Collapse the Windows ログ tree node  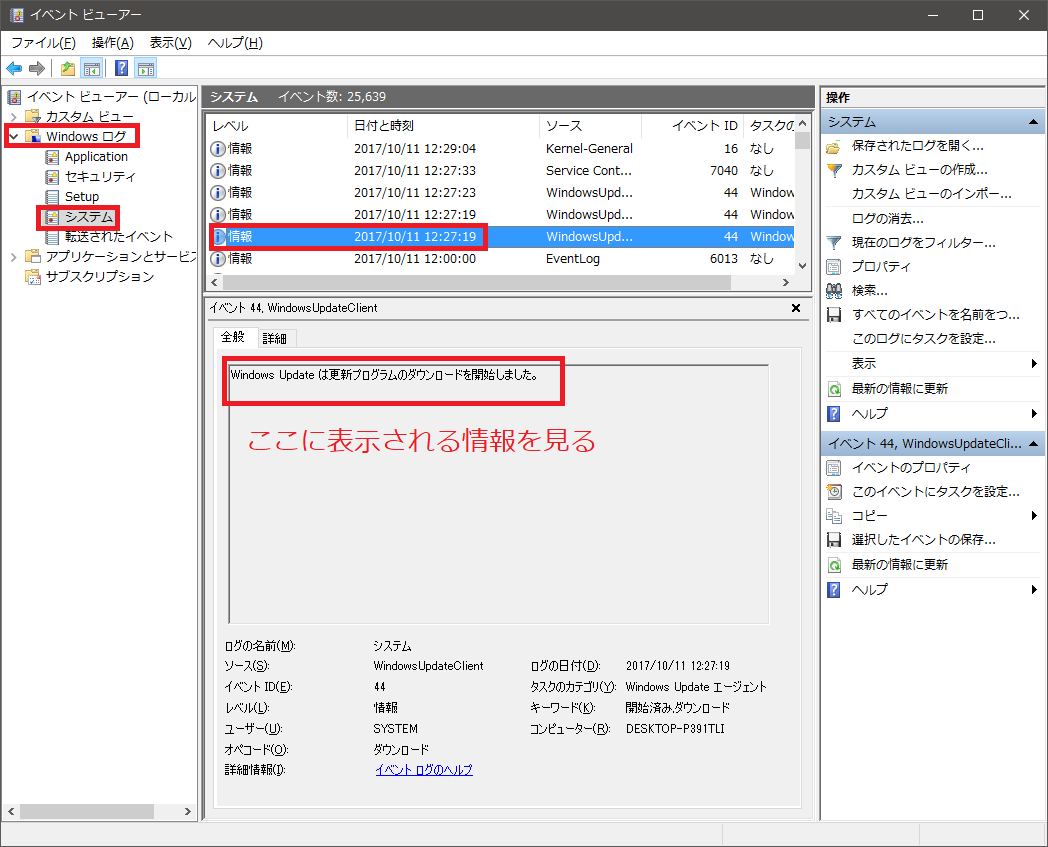point(13,136)
